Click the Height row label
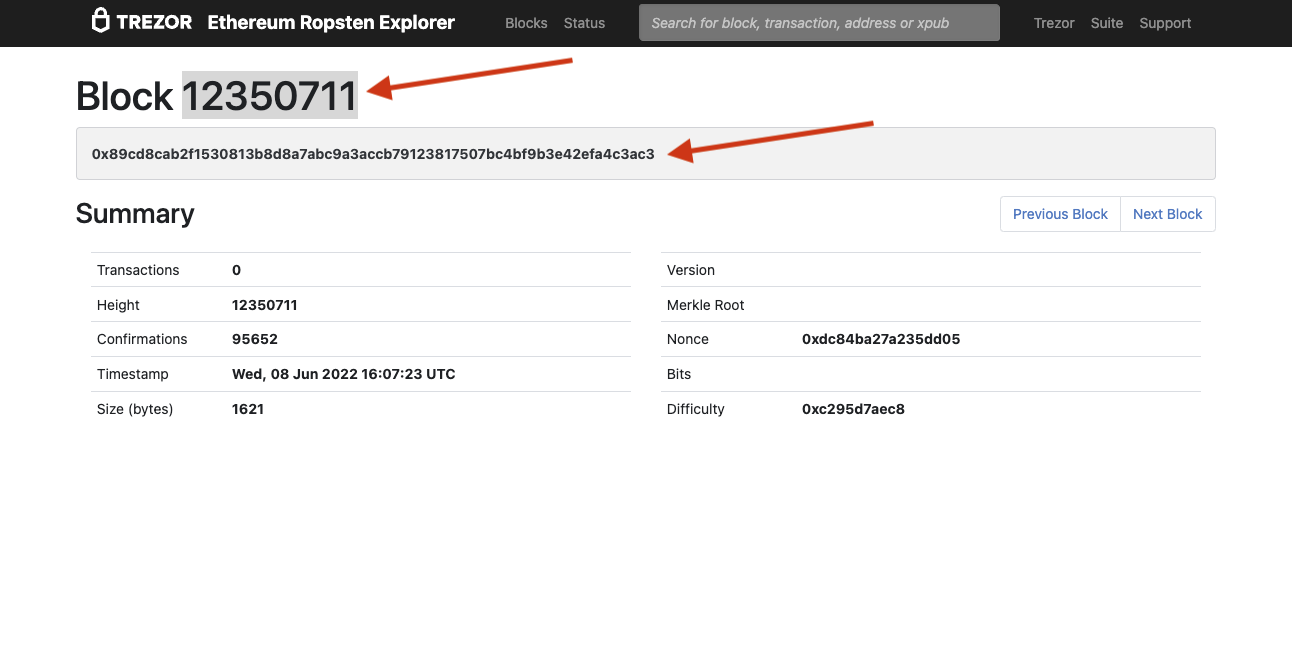1292x665 pixels. pyautogui.click(x=118, y=305)
